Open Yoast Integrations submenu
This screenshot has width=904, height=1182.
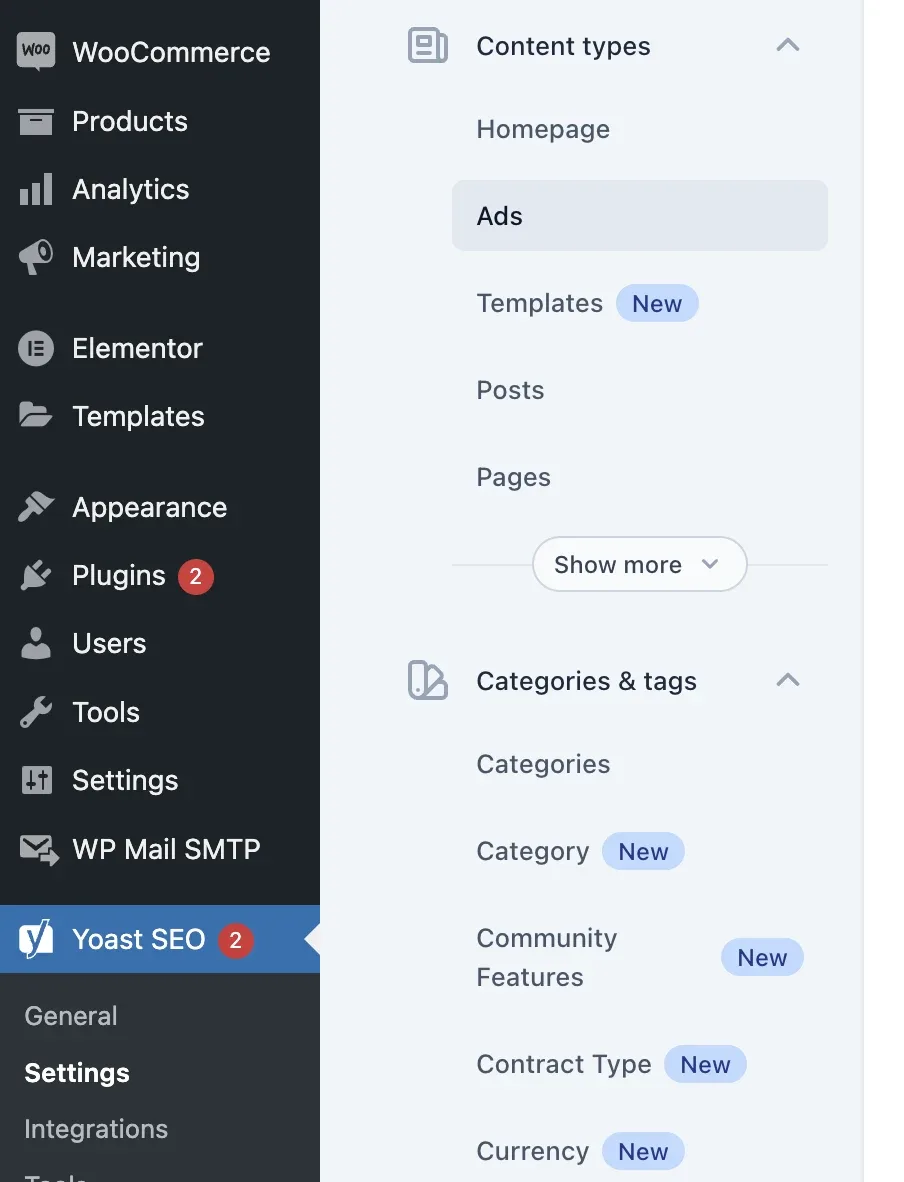[x=96, y=1129]
